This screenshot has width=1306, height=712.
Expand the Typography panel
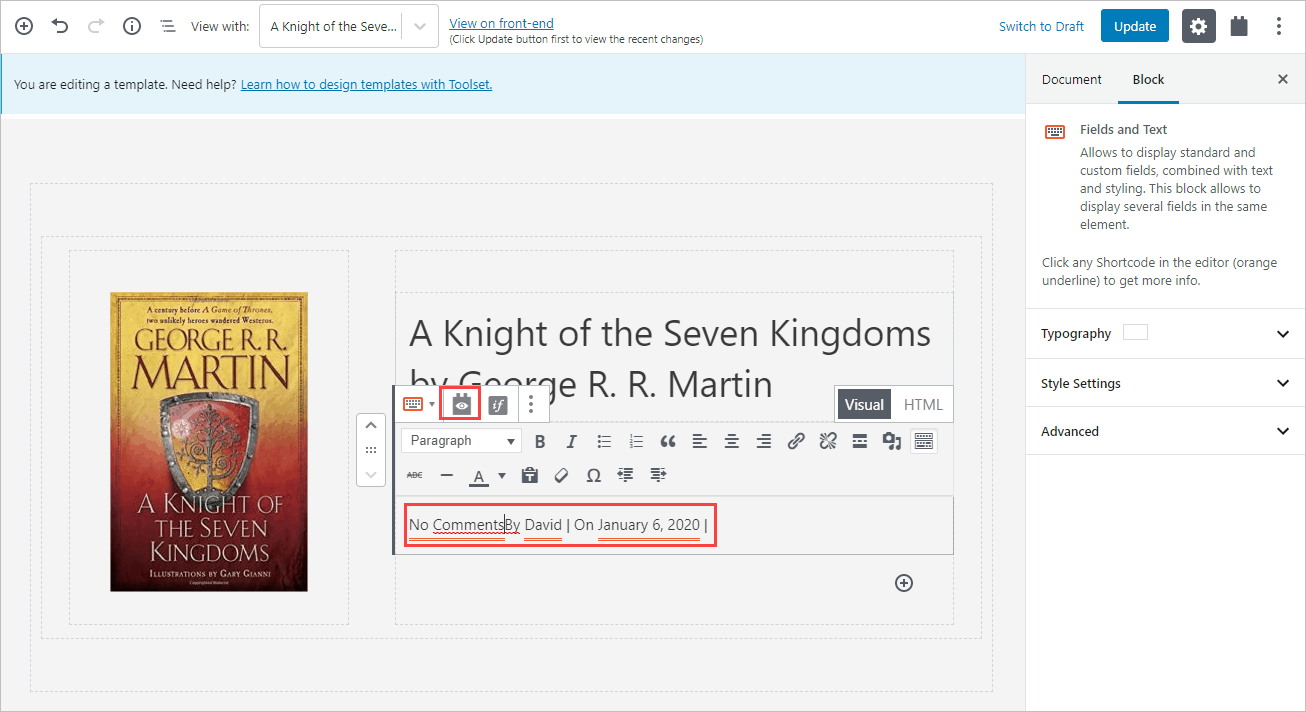1165,334
